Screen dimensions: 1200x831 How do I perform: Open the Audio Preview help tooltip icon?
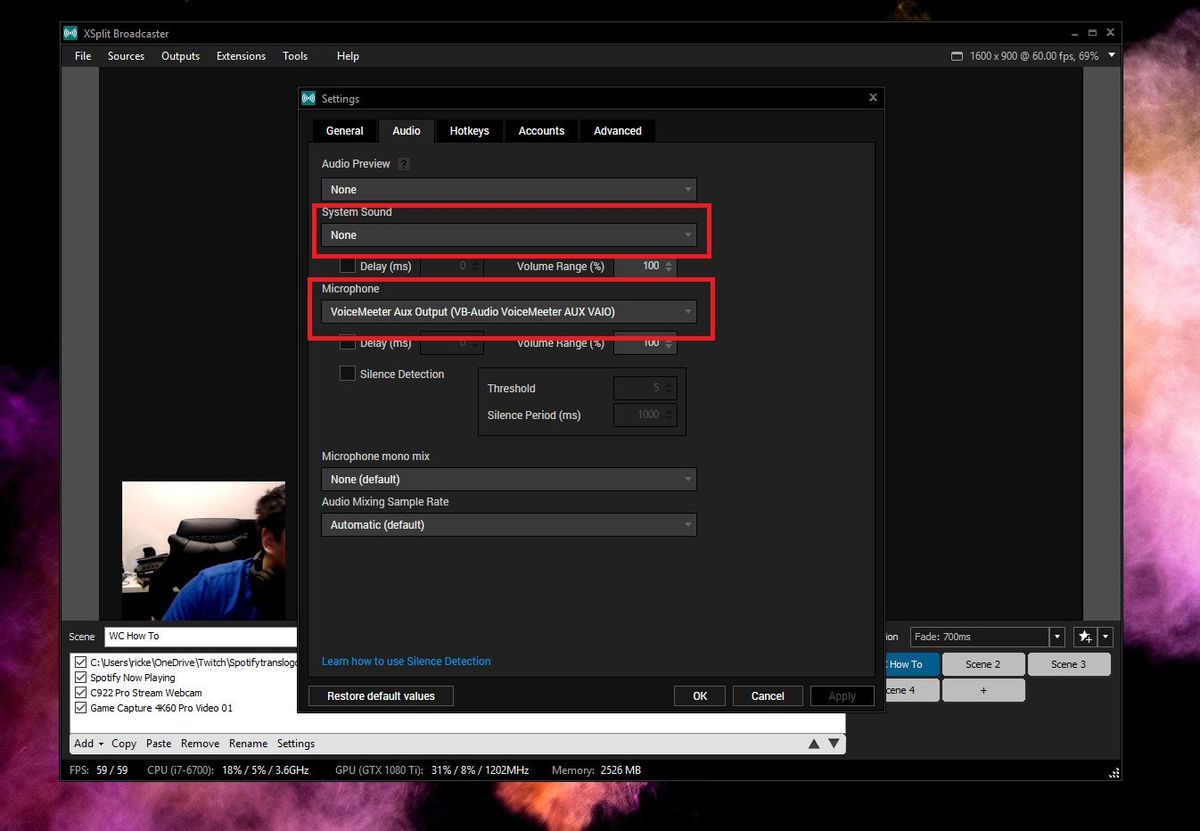(404, 163)
